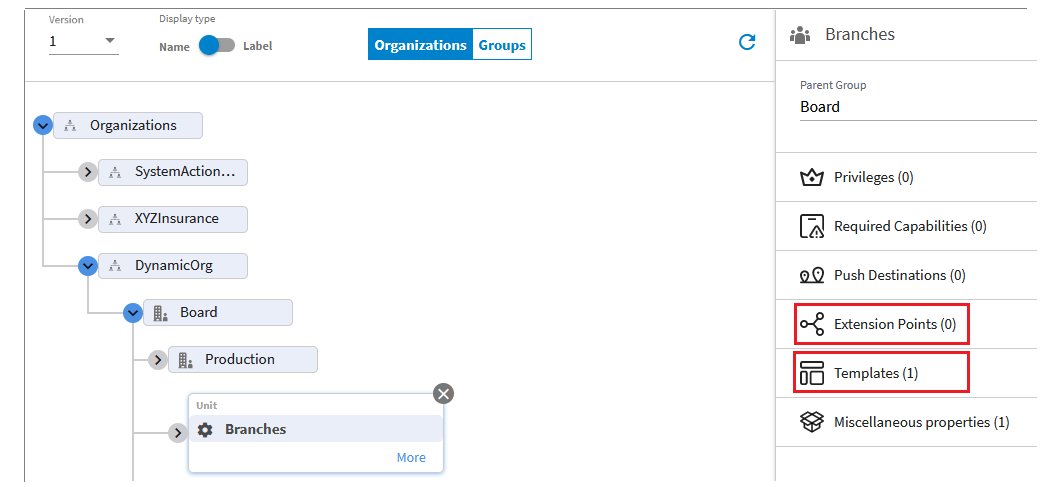Viewport: 1055px width, 487px height.
Task: Select the Organizations tab
Action: [420, 45]
